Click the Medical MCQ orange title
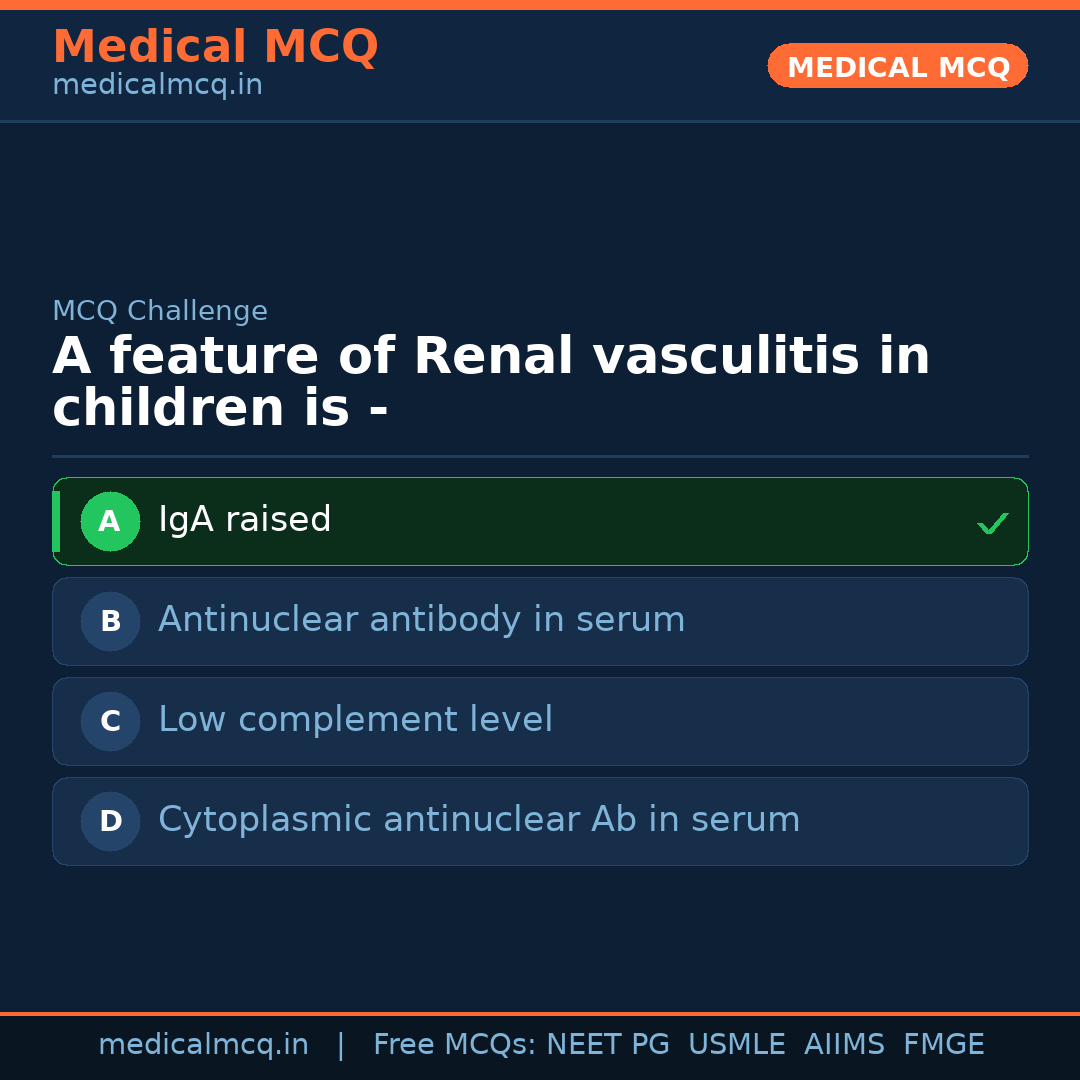Viewport: 1080px width, 1080px height. point(215,47)
